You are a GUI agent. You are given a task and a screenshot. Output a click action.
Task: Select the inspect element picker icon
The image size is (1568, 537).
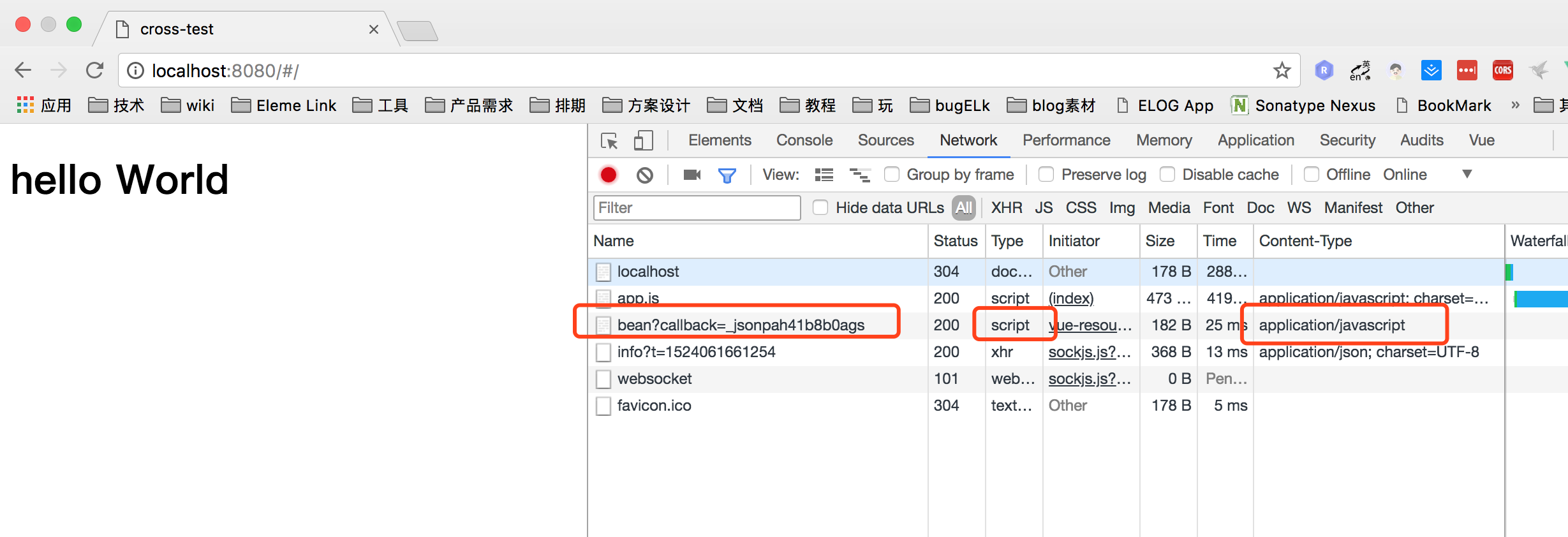click(609, 141)
